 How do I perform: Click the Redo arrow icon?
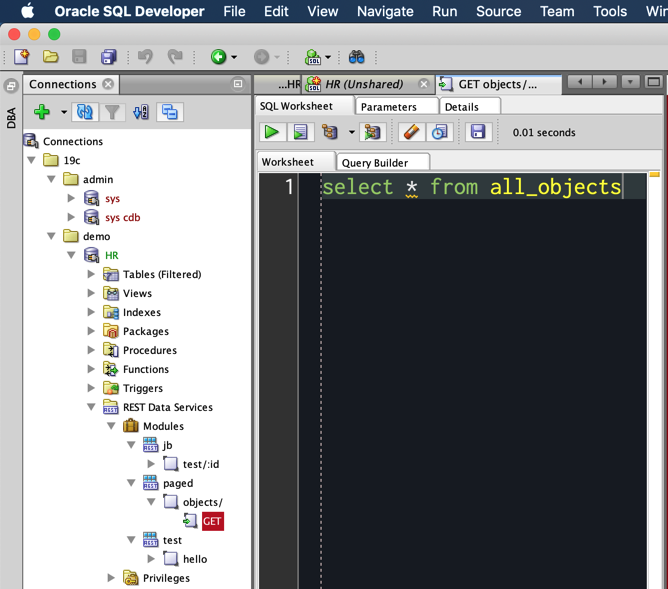tap(175, 56)
